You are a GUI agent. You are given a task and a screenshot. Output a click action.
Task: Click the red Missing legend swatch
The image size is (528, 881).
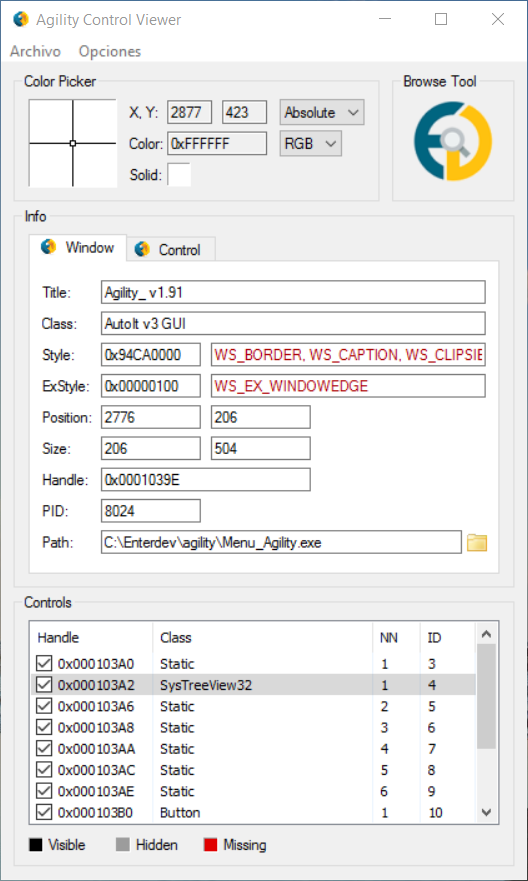pyautogui.click(x=211, y=844)
